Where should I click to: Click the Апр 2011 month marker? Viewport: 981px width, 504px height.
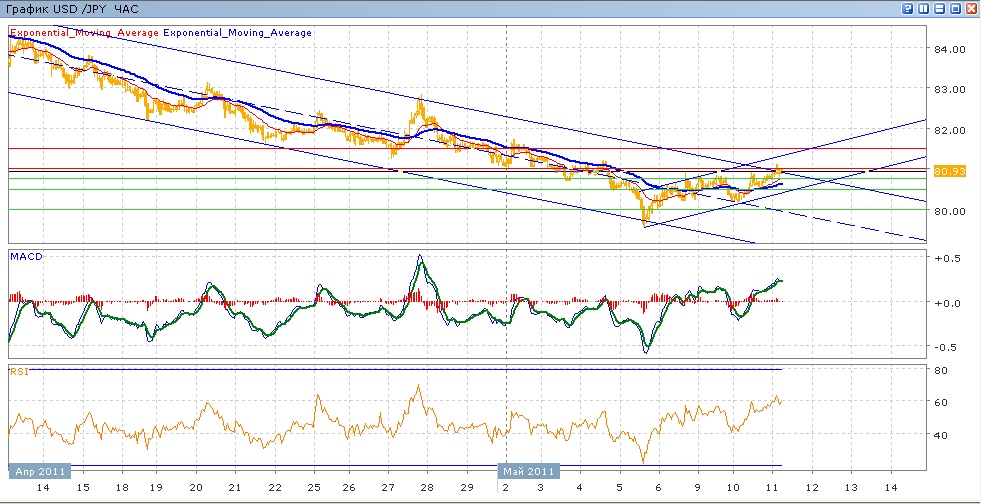click(39, 470)
